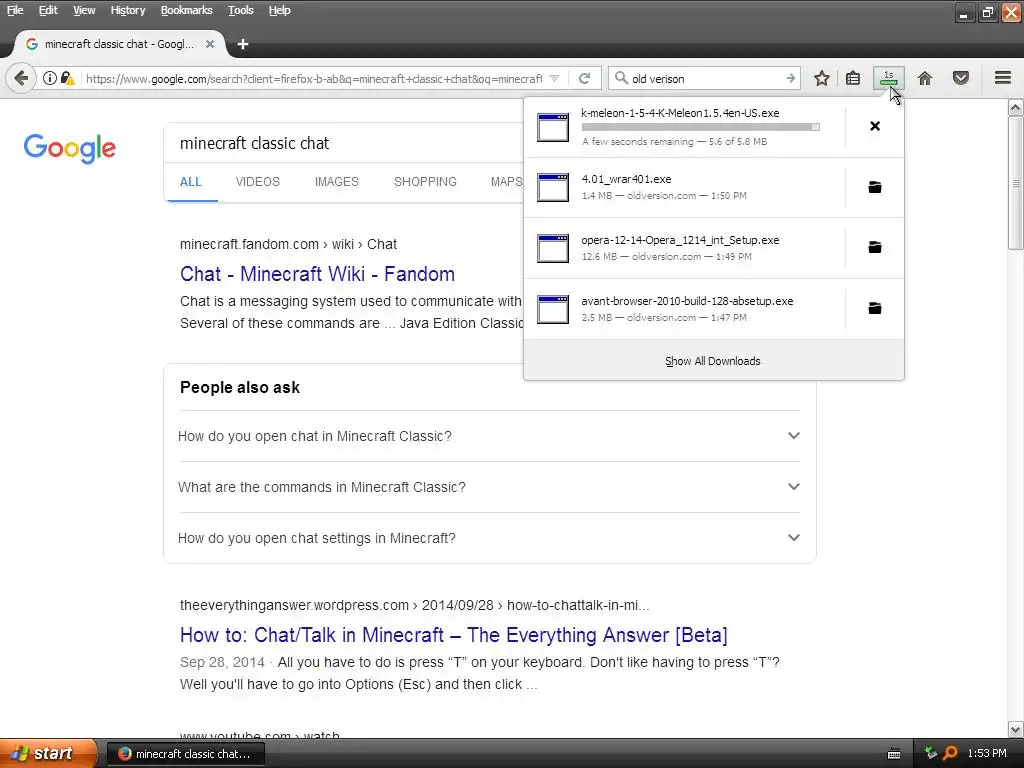Select the ALL search results tab
This screenshot has width=1024, height=768.
tap(191, 182)
